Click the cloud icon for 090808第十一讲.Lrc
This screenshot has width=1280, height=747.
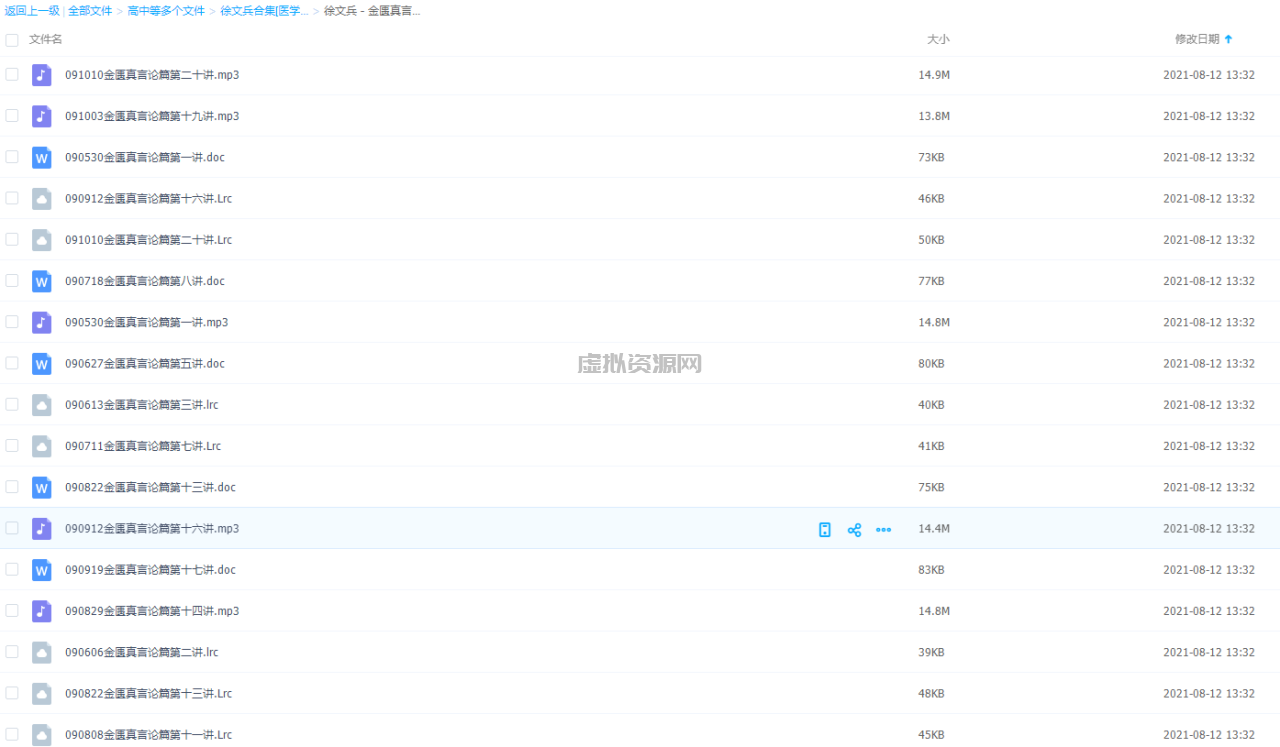click(x=41, y=735)
